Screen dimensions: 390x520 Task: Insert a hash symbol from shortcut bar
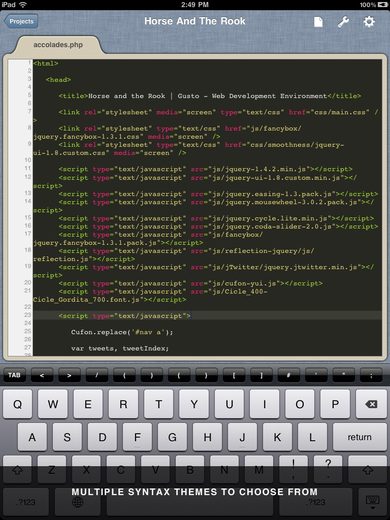288,375
